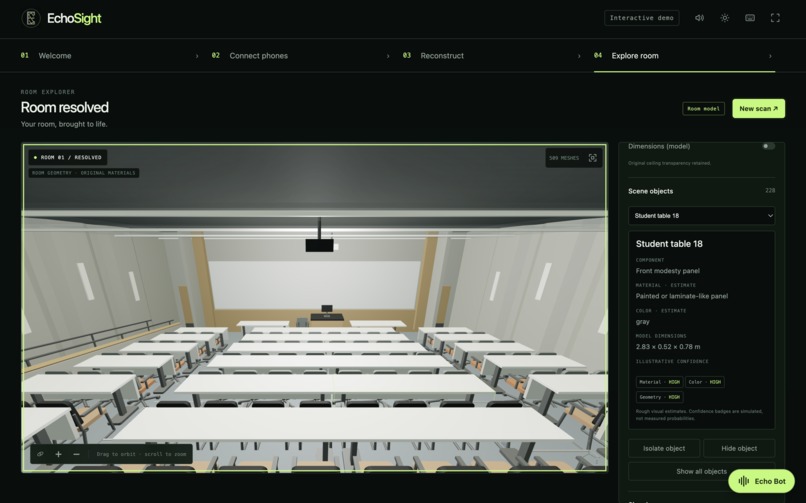Toggle sound with the speaker icon
806x503 pixels.
tap(699, 18)
